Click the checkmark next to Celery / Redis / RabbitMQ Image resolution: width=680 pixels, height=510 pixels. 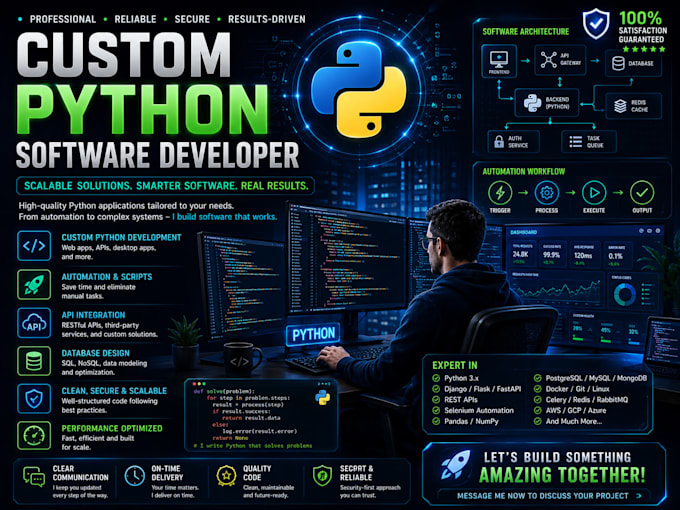pyautogui.click(x=538, y=400)
